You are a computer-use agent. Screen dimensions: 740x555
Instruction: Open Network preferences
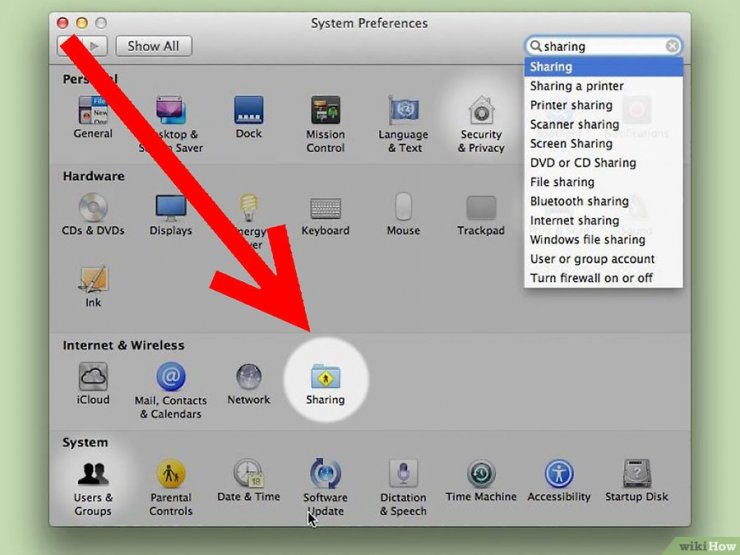[249, 377]
